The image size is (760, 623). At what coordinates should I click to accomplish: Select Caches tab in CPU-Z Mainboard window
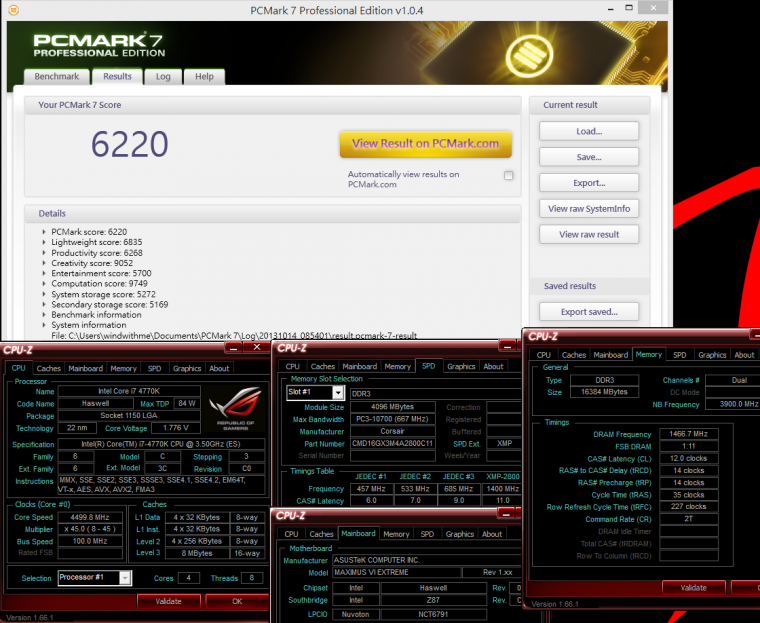[x=321, y=534]
